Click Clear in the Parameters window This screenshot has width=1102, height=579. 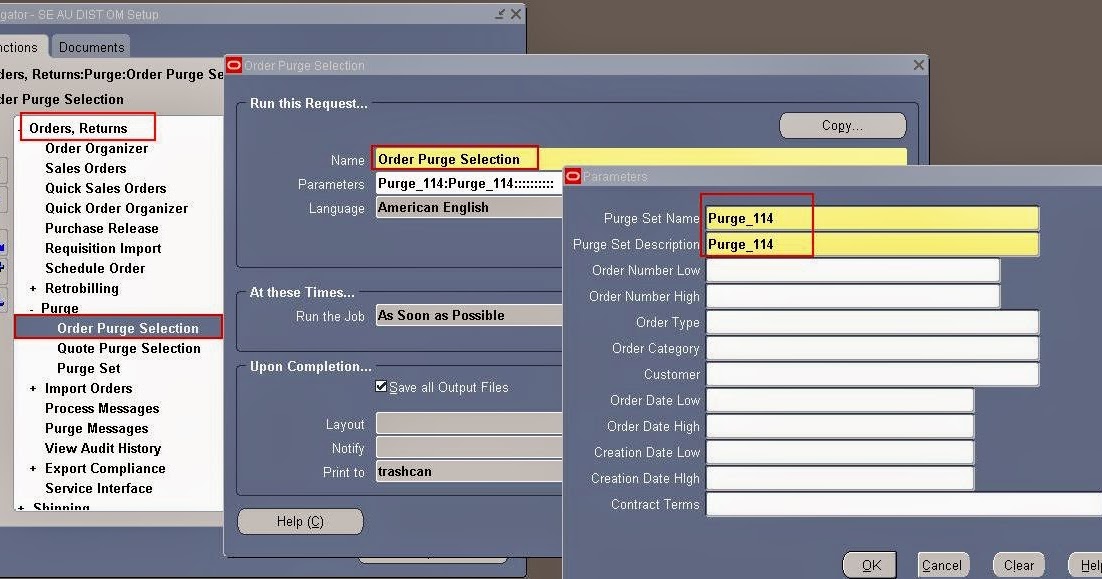1018,564
